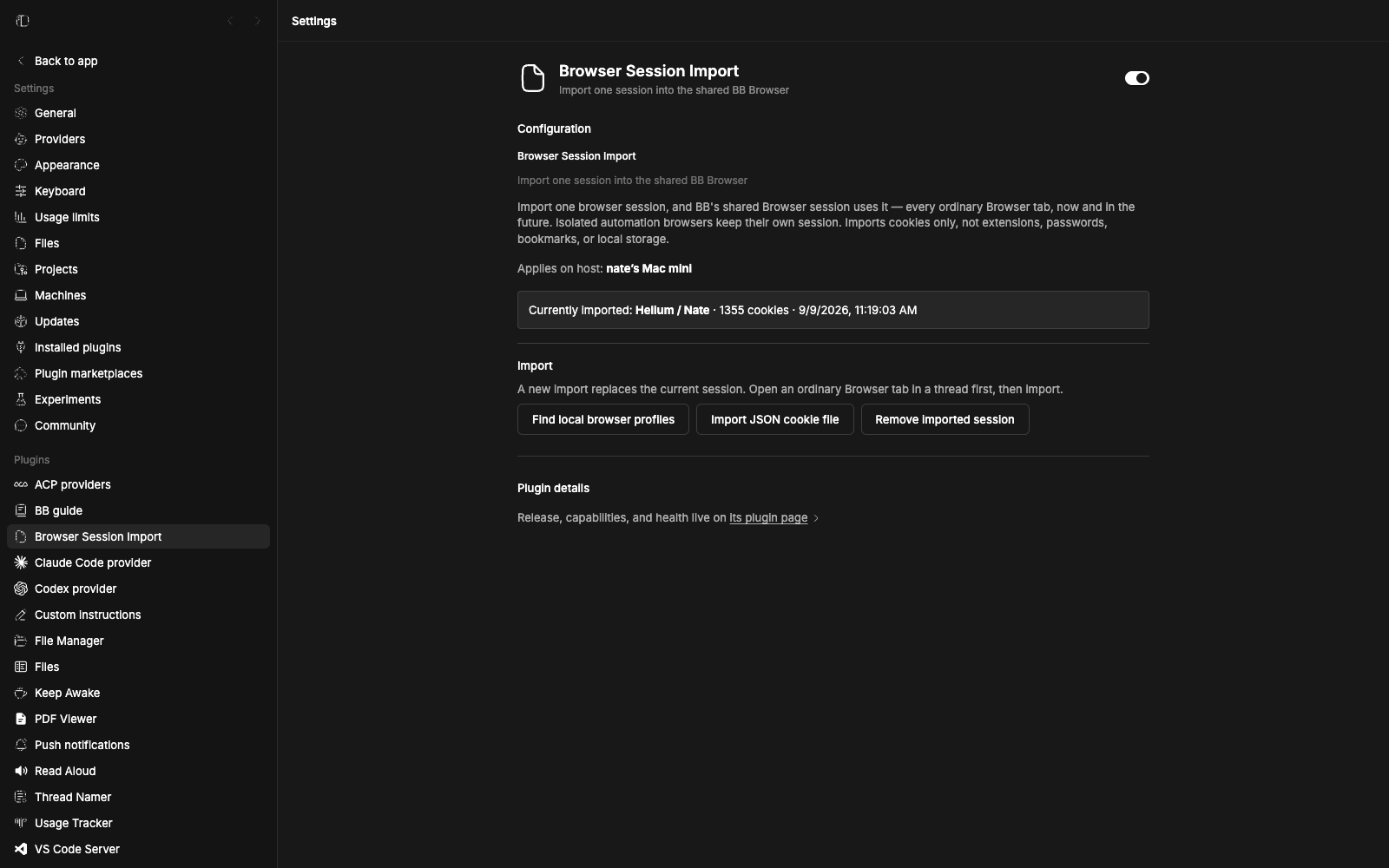
Task: Open the Keep Awake plugin
Action: pyautogui.click(x=138, y=693)
